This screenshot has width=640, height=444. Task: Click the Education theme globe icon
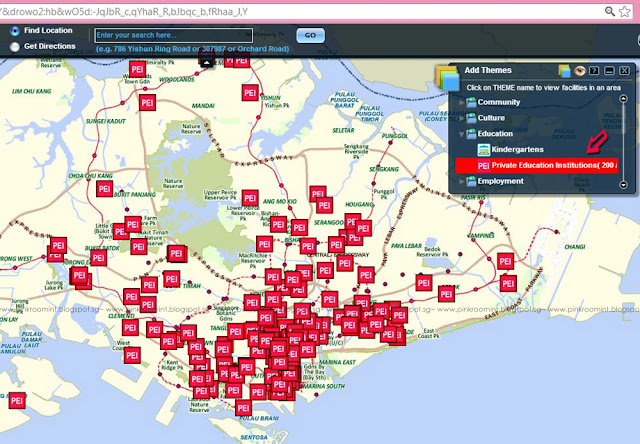click(x=471, y=134)
